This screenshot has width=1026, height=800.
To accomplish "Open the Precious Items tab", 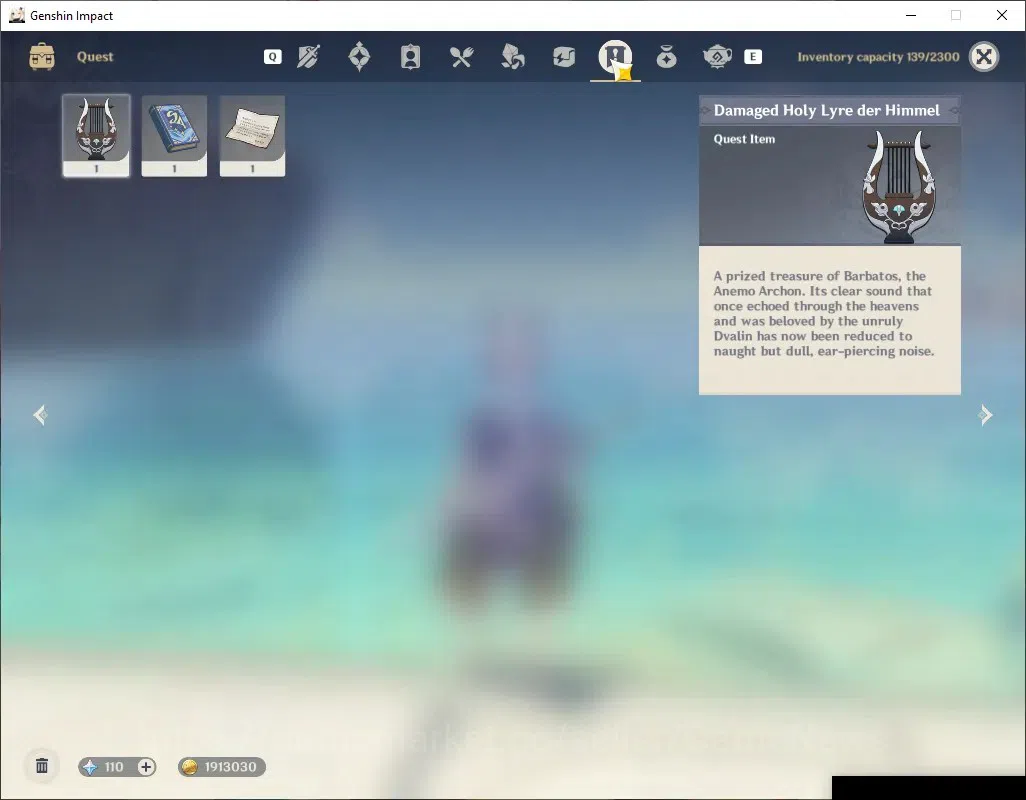I will click(666, 57).
